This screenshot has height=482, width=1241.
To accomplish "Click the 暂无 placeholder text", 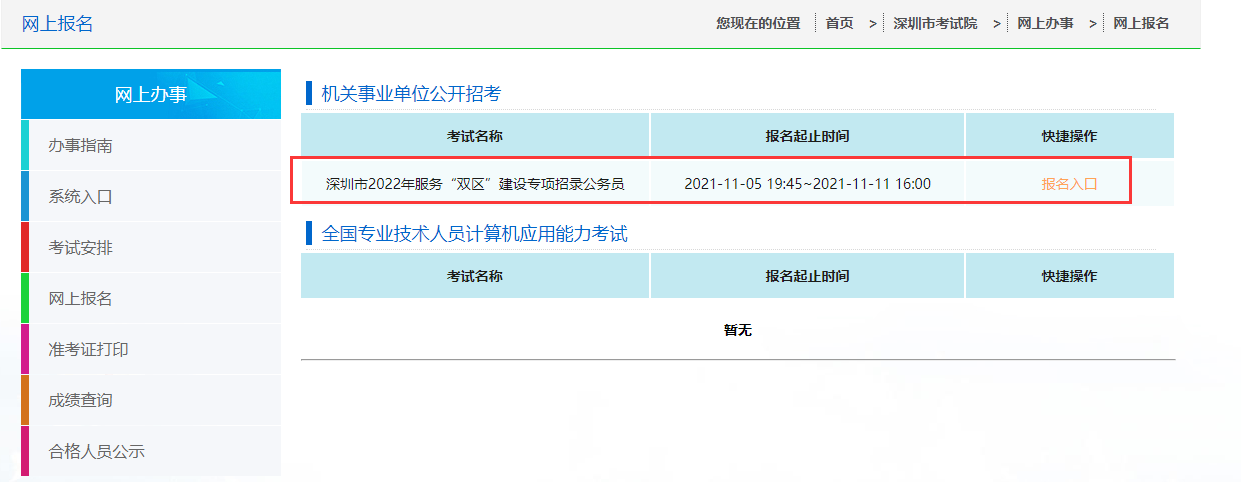I will tap(737, 330).
